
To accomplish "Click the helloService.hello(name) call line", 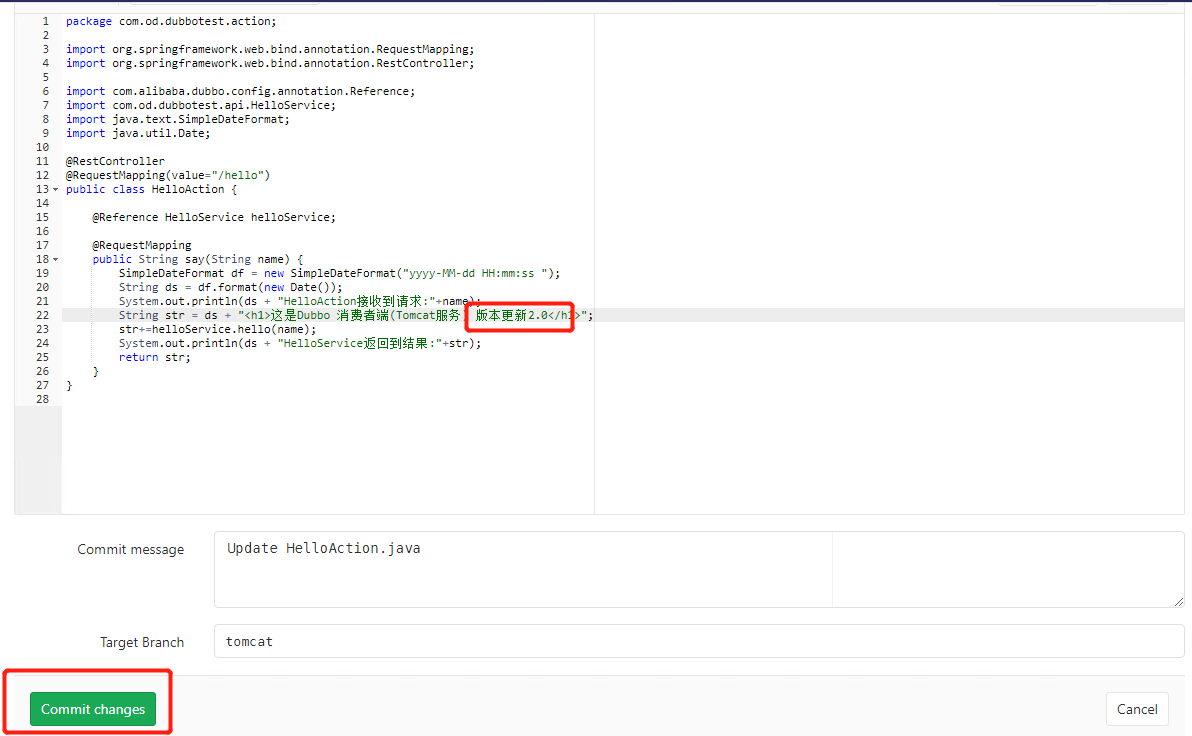I will point(217,329).
